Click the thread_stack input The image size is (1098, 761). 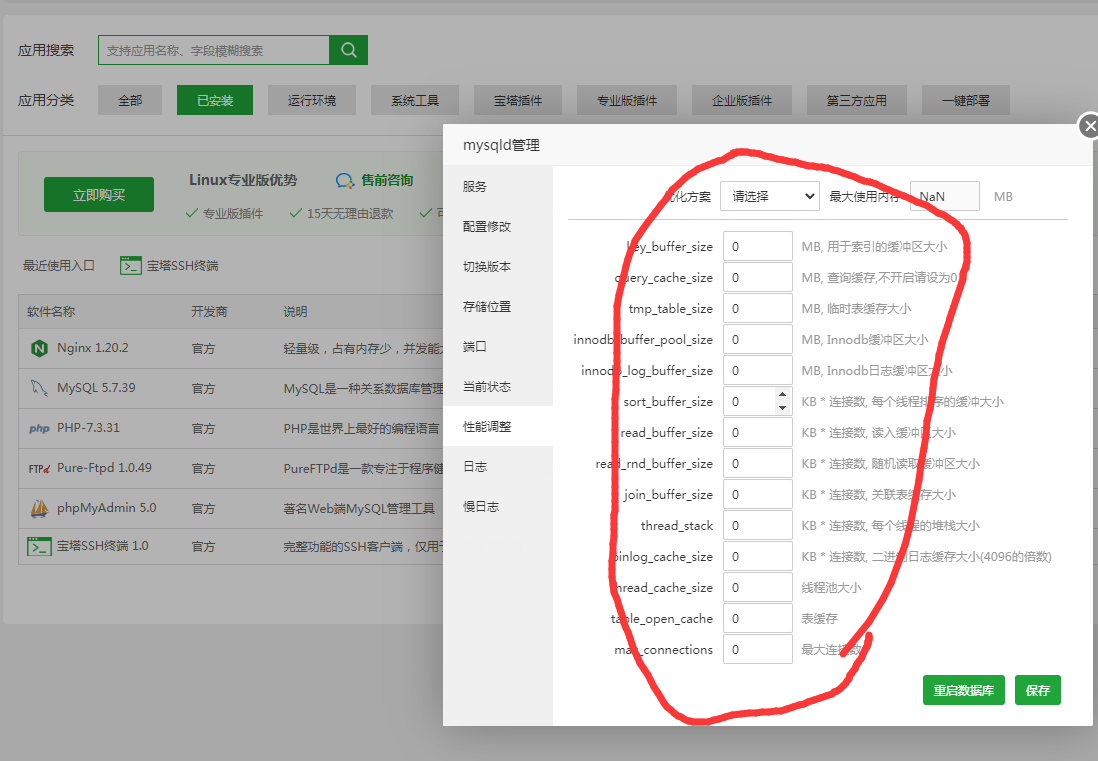tap(758, 526)
